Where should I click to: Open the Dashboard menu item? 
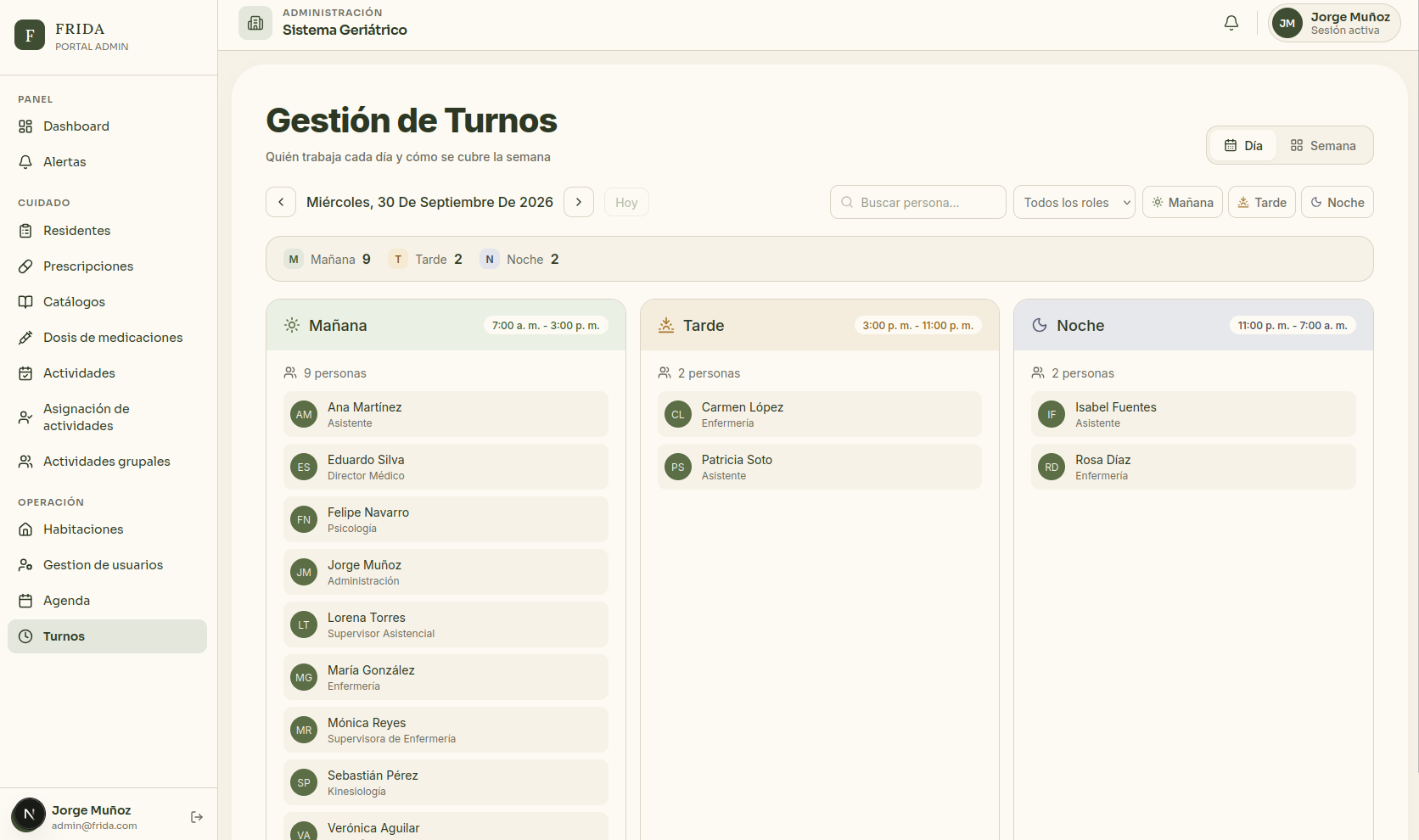click(107, 126)
